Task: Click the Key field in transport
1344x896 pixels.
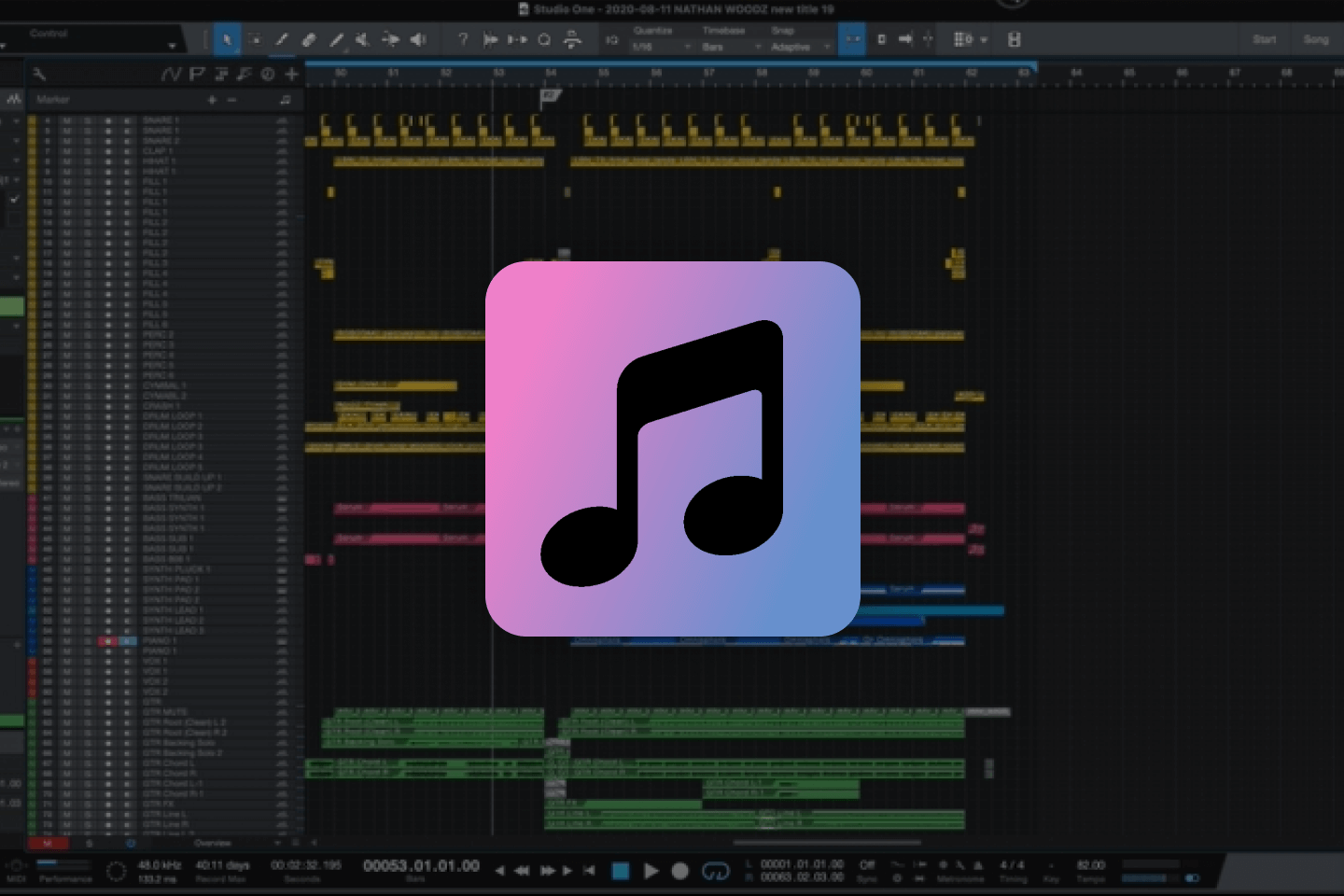Action: tap(1051, 872)
